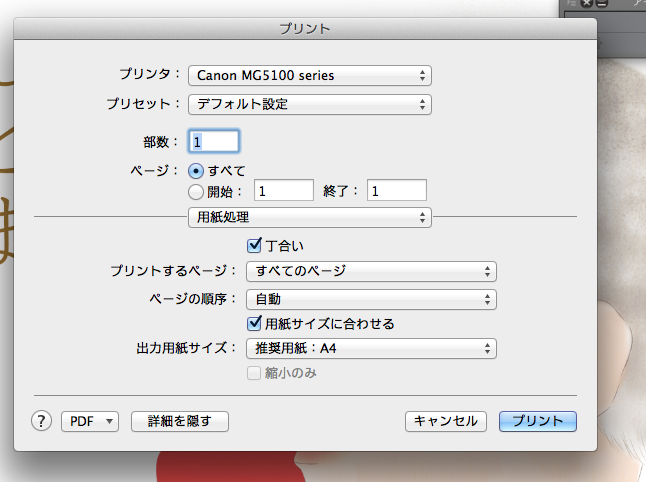Open the デフォルト設定 preset dropdown
Screen dimensions: 646x482
309,103
